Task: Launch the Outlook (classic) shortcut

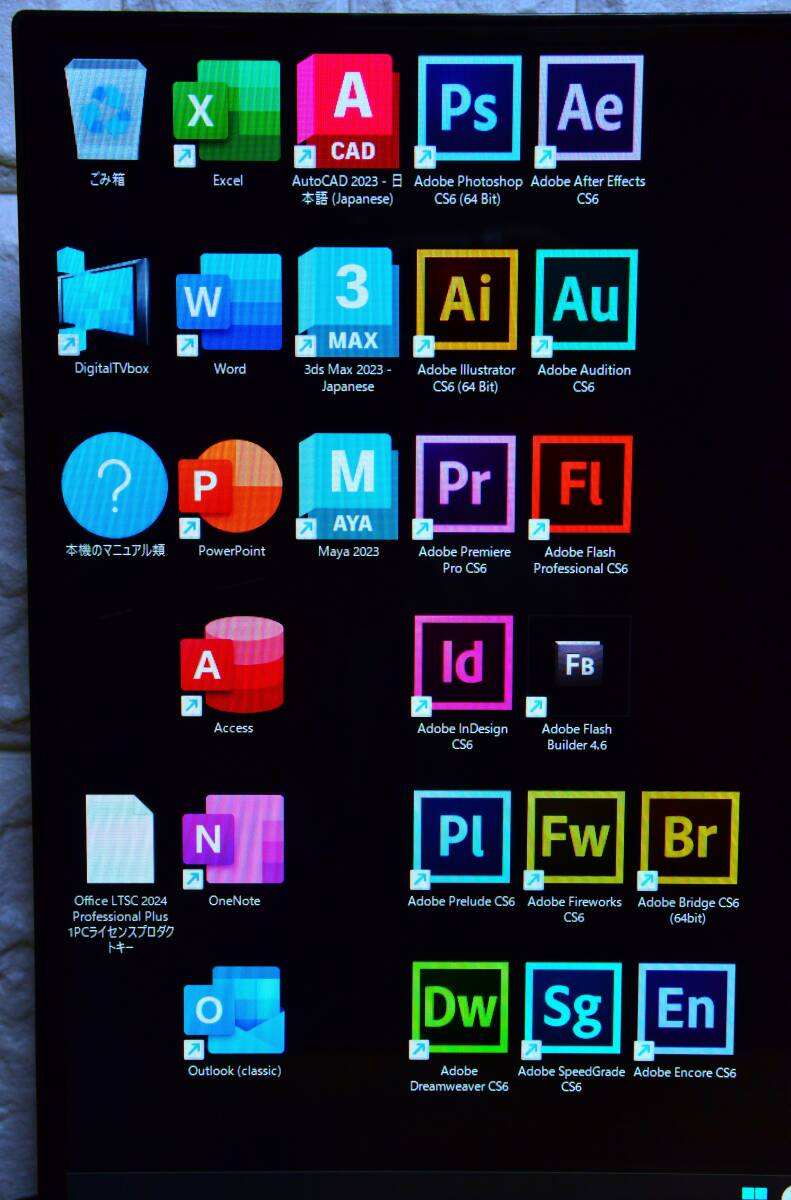Action: pyautogui.click(x=235, y=1011)
